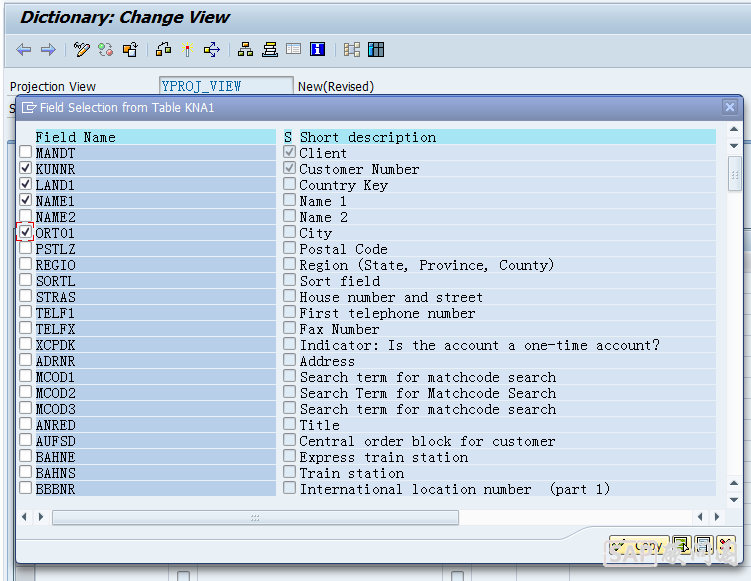Click the Projection View name input field
751x581 pixels.
pos(226,86)
